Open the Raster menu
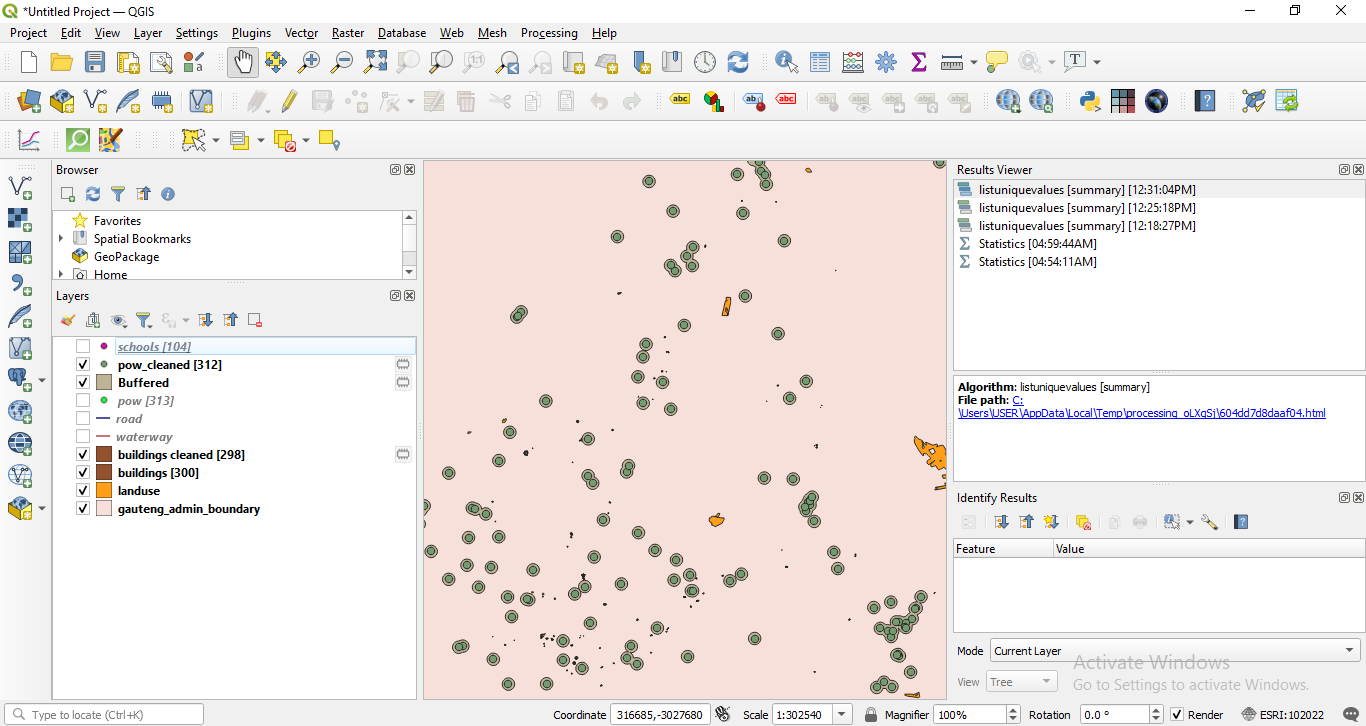Viewport: 1366px width, 726px height. coord(348,33)
